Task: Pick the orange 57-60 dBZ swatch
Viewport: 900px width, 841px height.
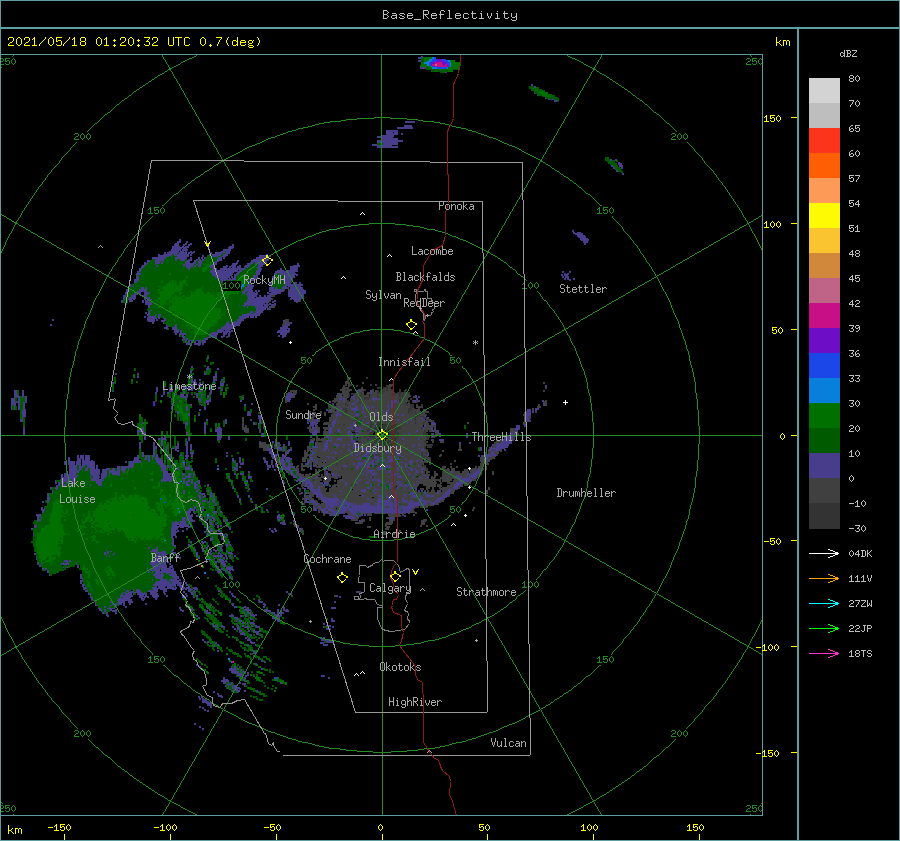Action: [x=824, y=166]
